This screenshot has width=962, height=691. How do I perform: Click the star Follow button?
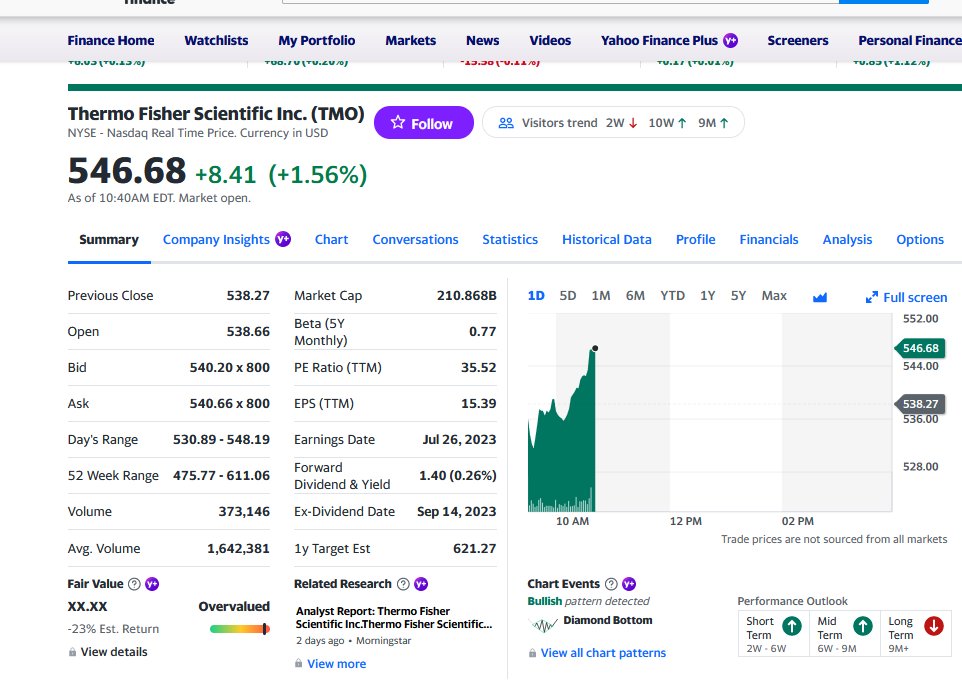pos(423,123)
